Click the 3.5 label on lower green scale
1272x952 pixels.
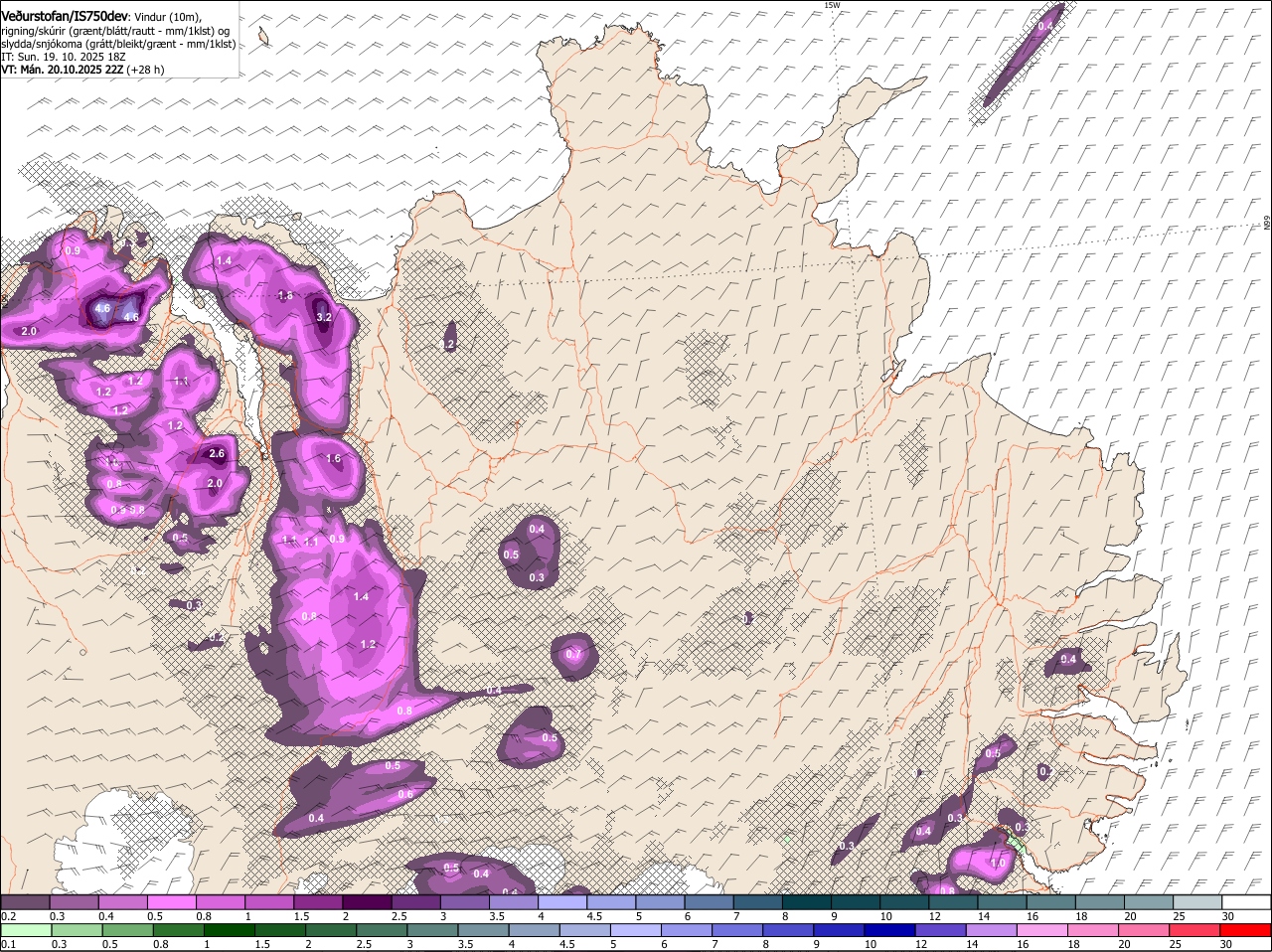click(464, 944)
